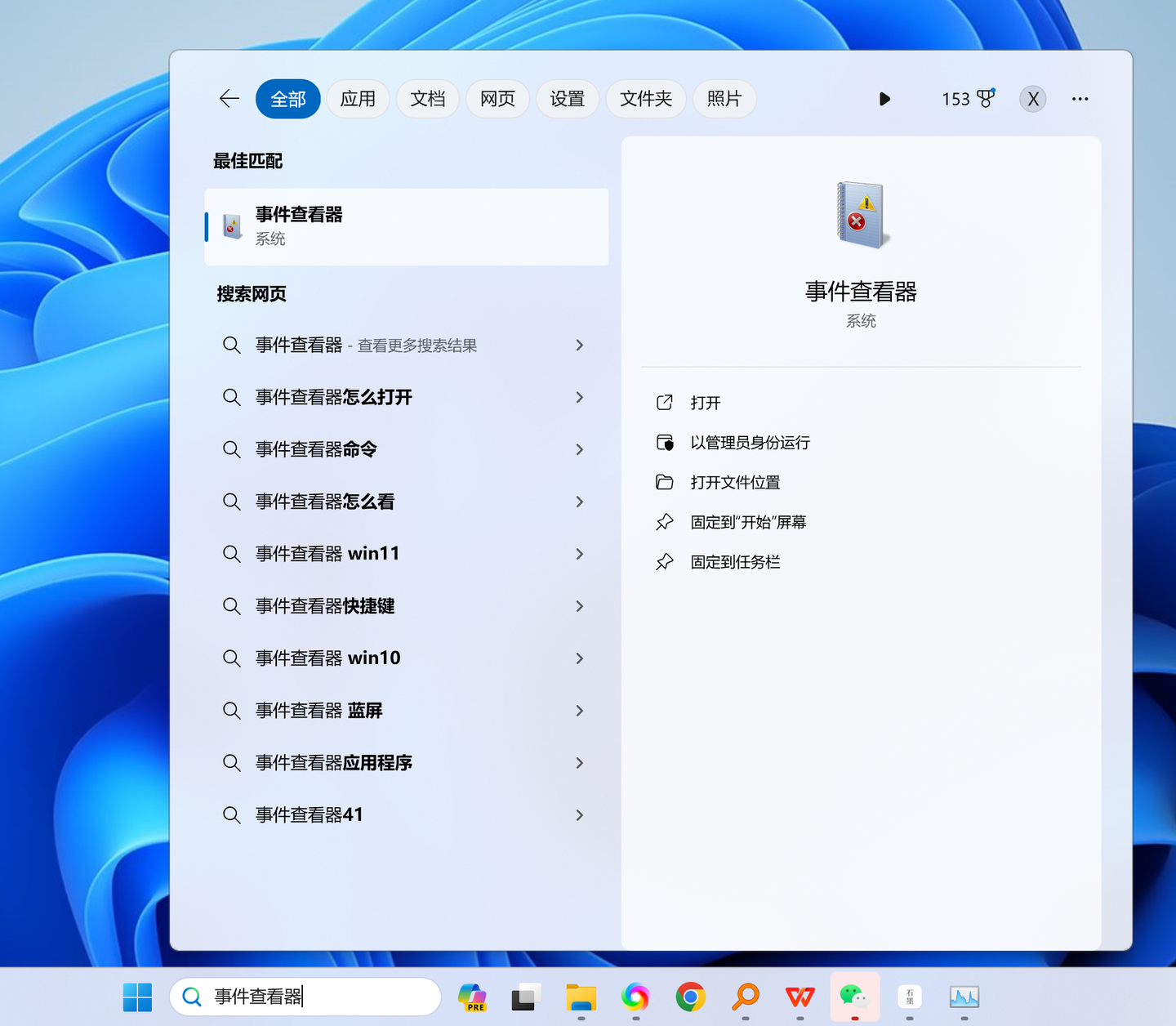
Task: Expand the 查看更多搜索结果 suggestion chevron
Action: 579,346
